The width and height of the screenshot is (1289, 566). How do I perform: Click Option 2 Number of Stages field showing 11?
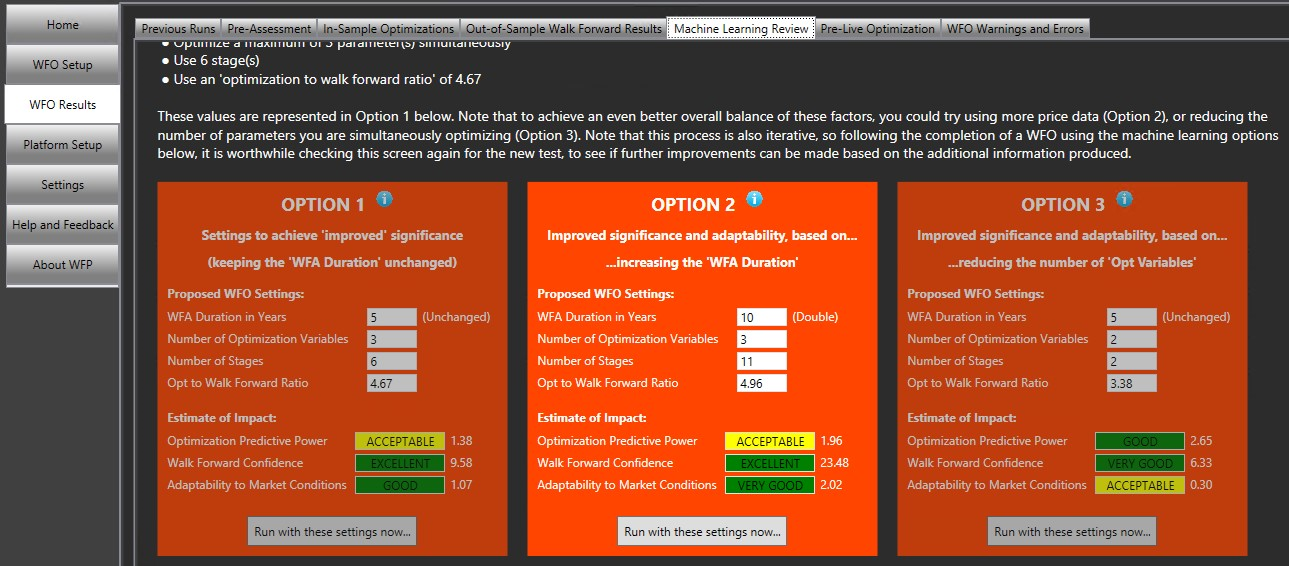[762, 361]
